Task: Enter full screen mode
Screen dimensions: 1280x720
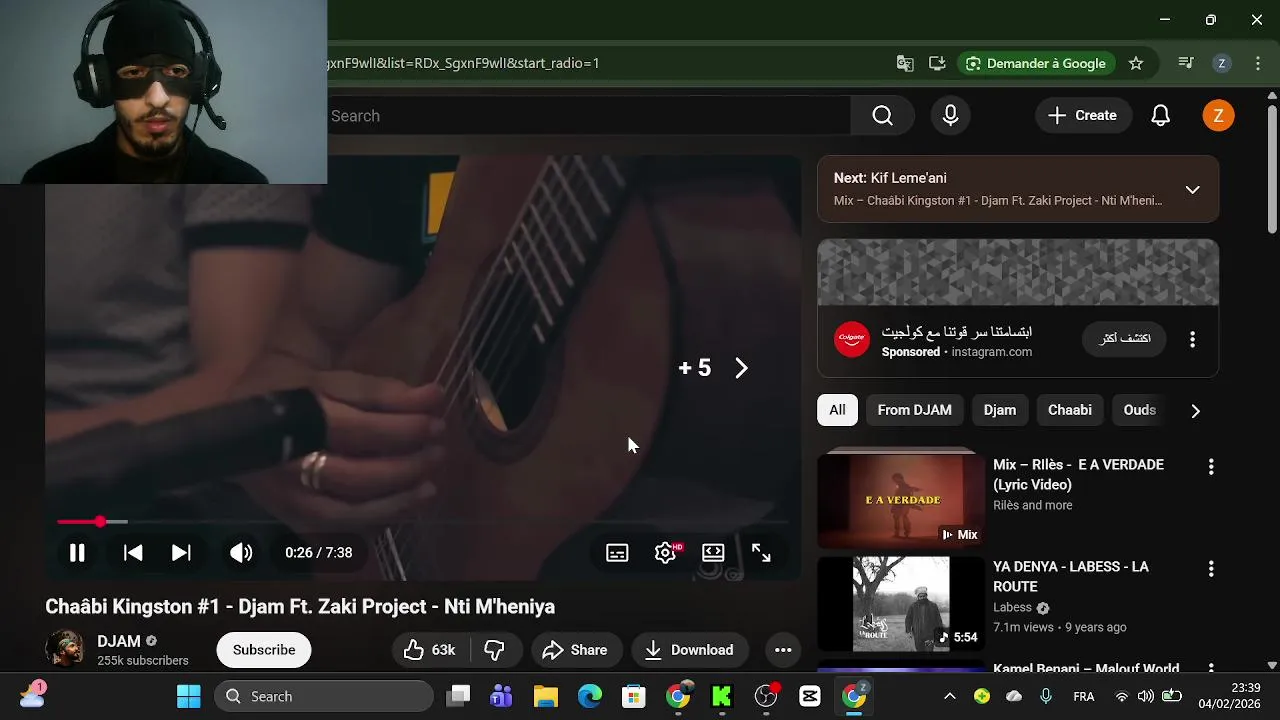Action: 761,552
